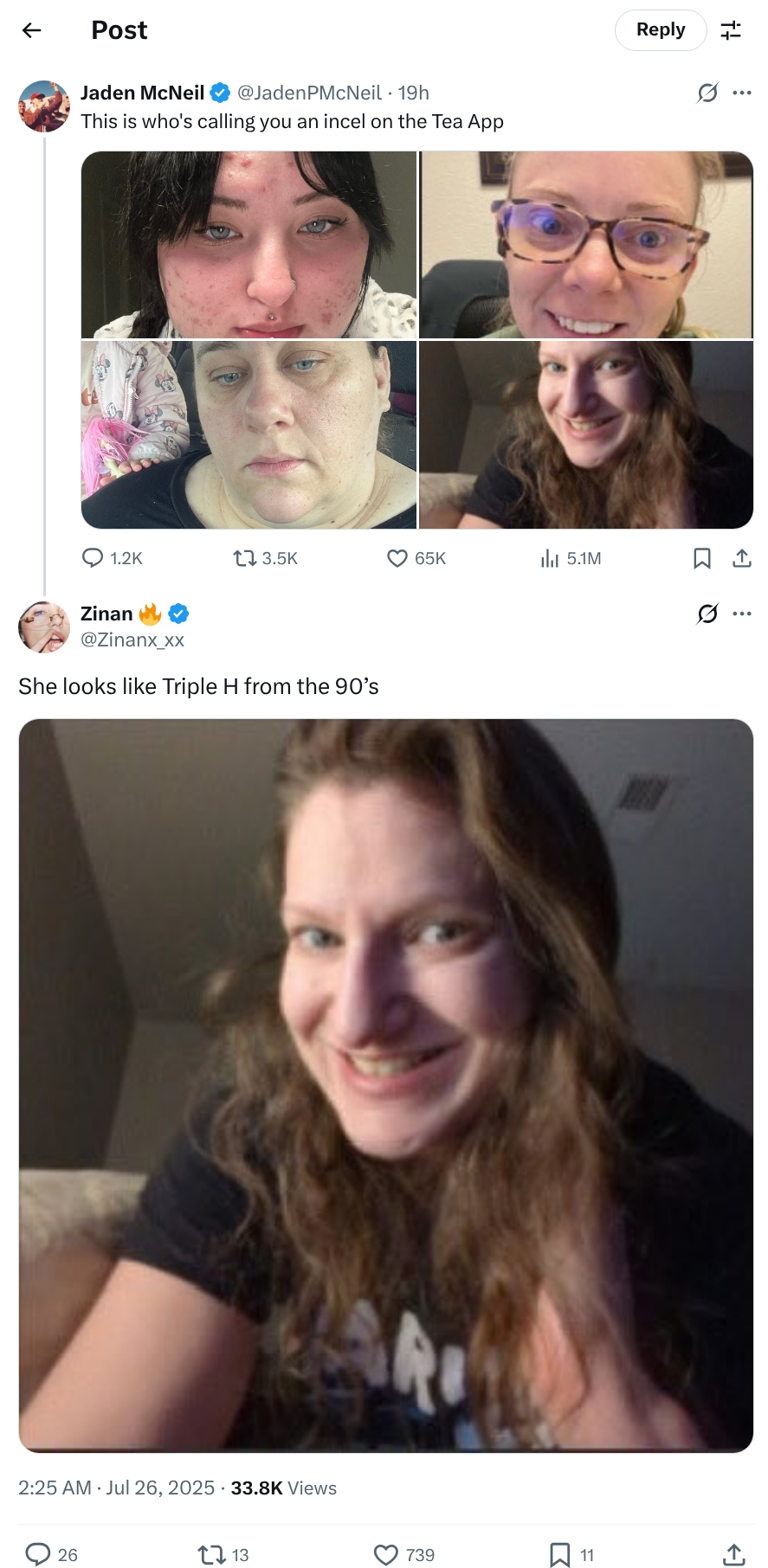Open the share menu on Zinan's post
768x1568 pixels.
[733, 1555]
